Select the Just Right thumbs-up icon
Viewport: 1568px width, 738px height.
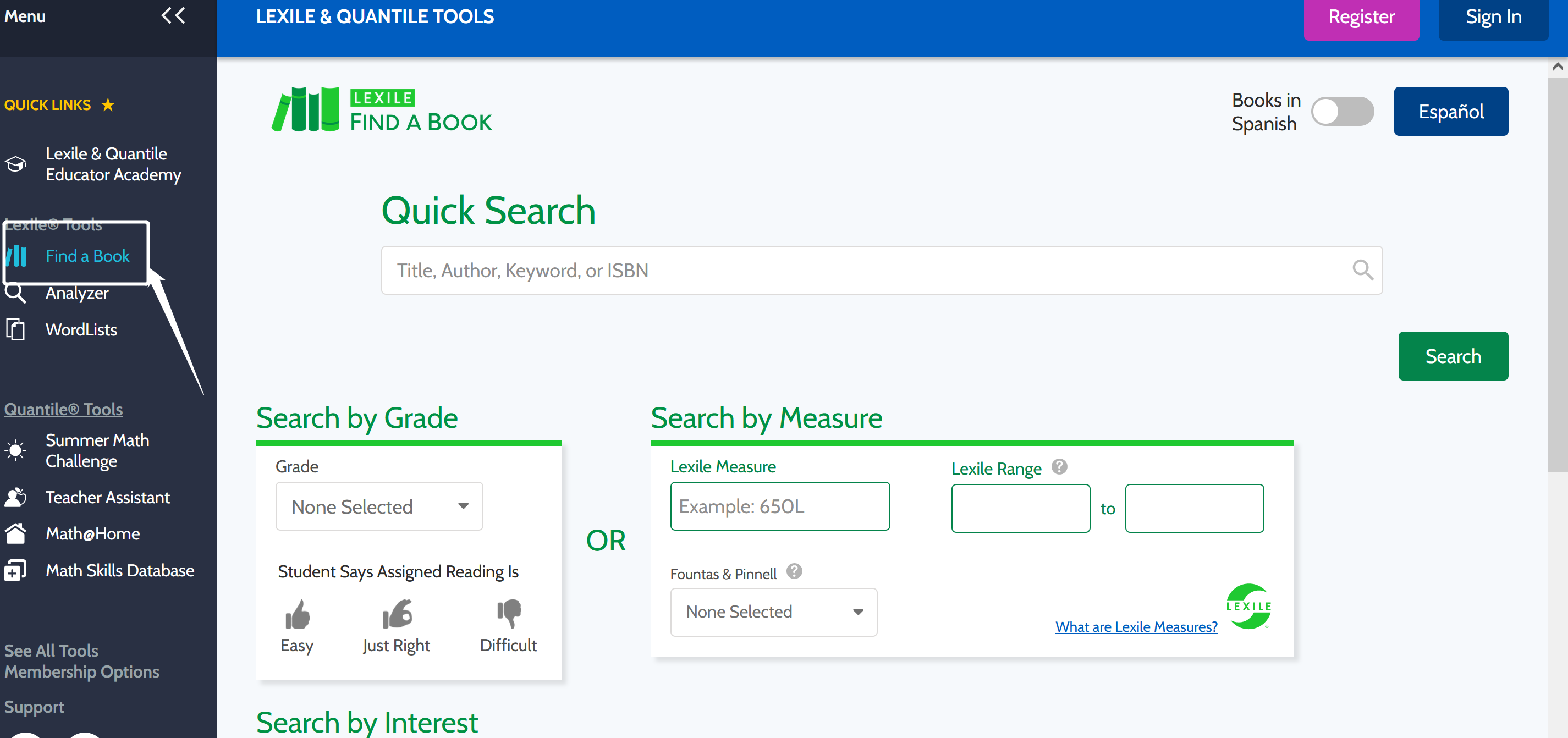click(397, 614)
